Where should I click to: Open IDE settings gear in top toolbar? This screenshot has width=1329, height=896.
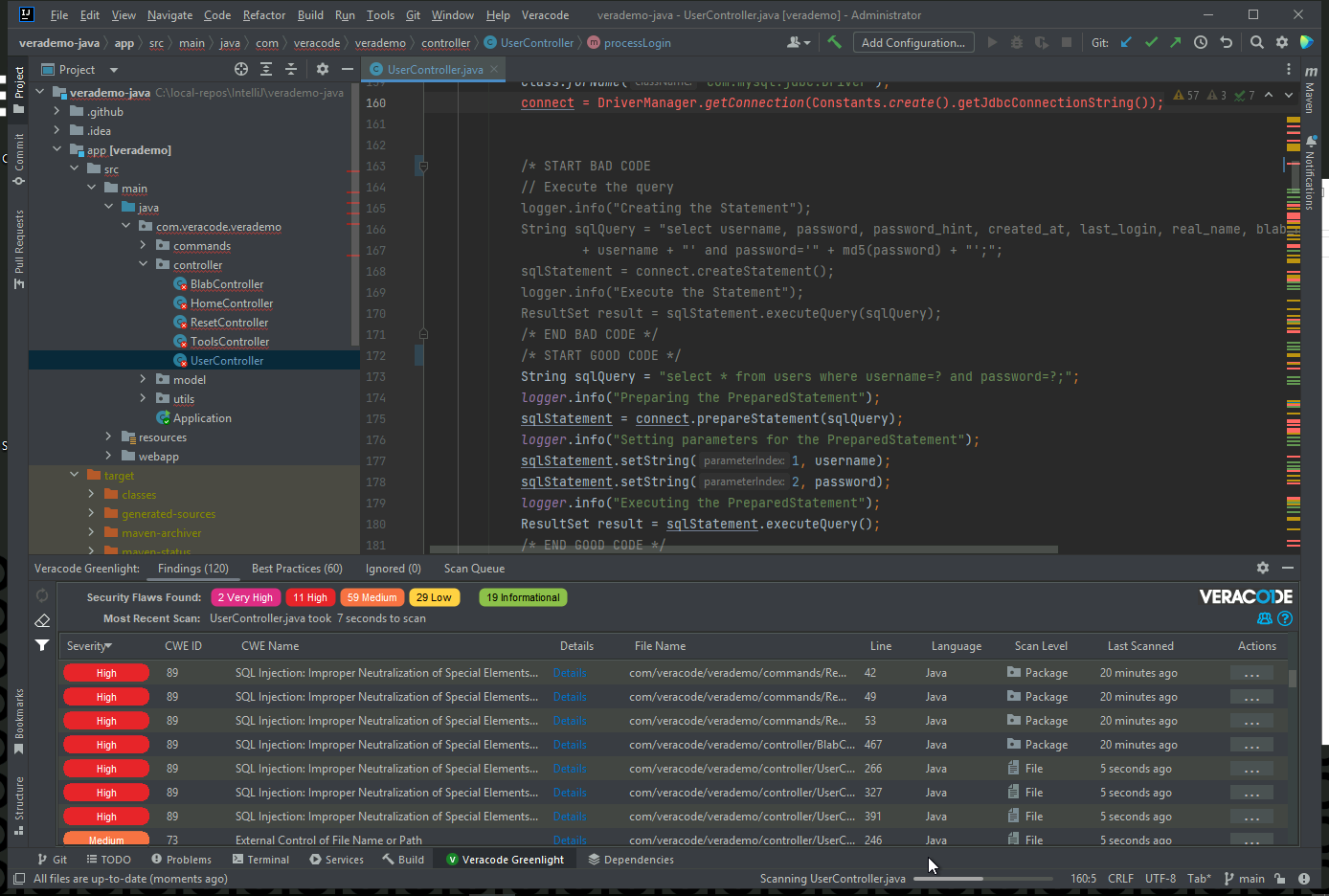coord(1282,42)
